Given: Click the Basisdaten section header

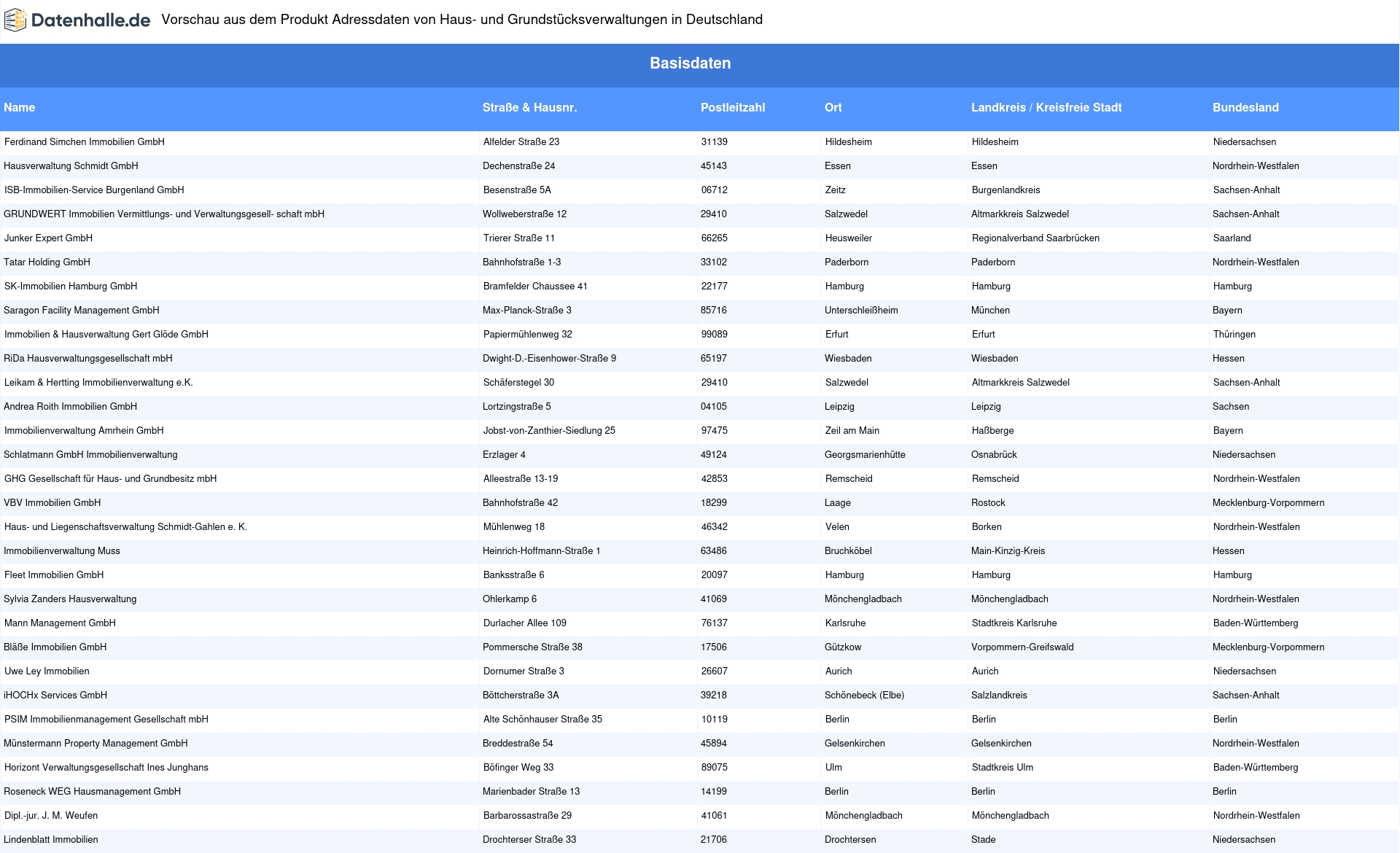Looking at the screenshot, I should tap(690, 63).
